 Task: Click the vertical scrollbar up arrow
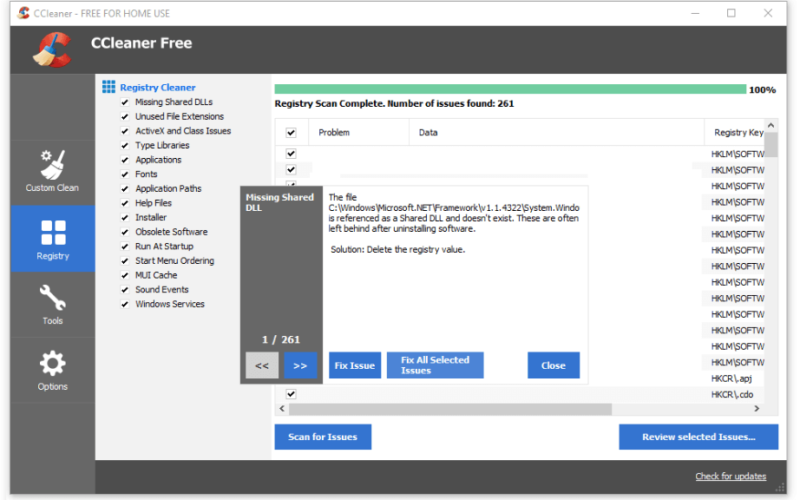click(x=771, y=126)
